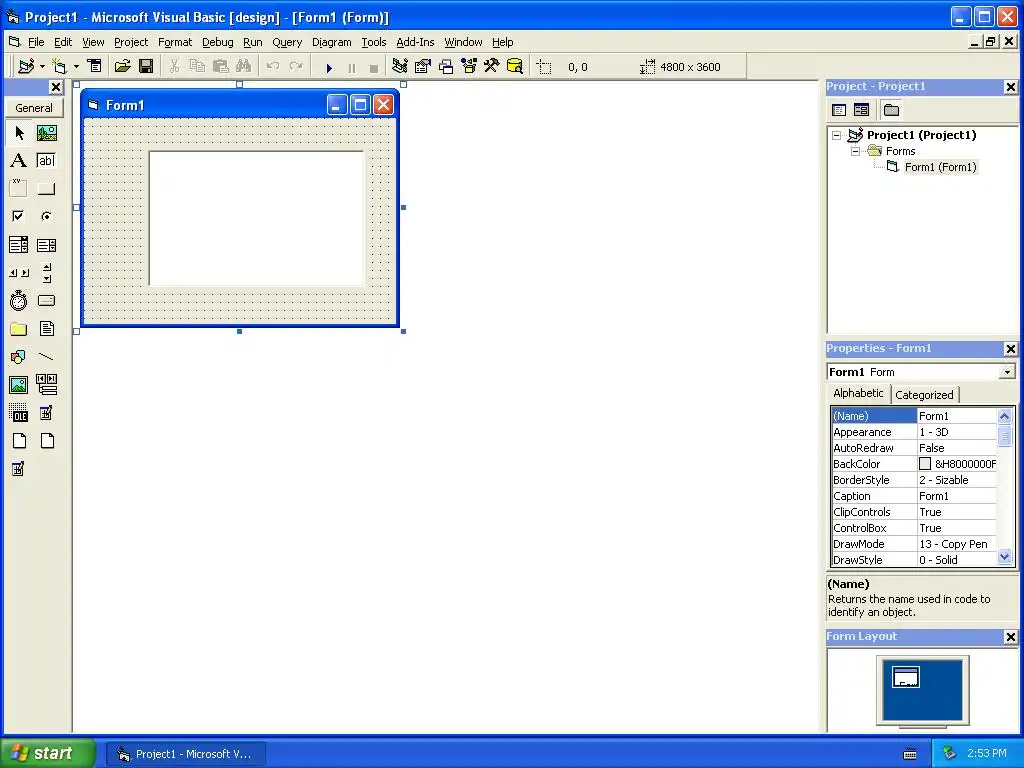Select the Shape control tool

click(x=19, y=357)
